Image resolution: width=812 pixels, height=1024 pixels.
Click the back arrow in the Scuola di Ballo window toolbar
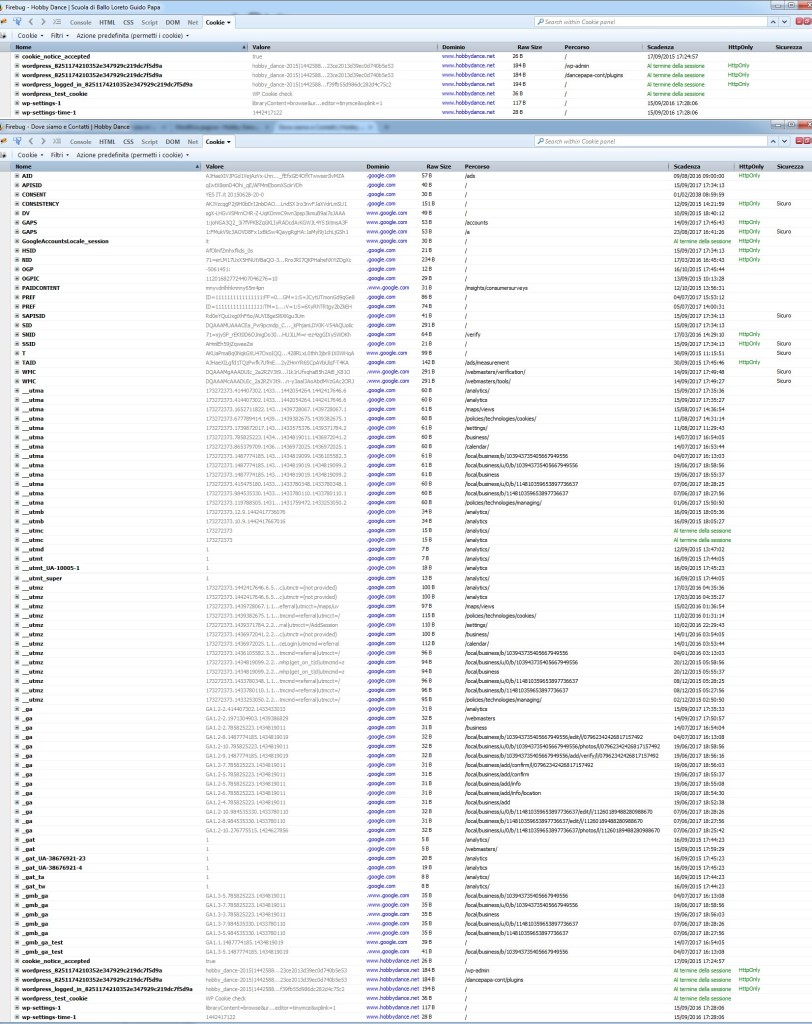[31, 22]
